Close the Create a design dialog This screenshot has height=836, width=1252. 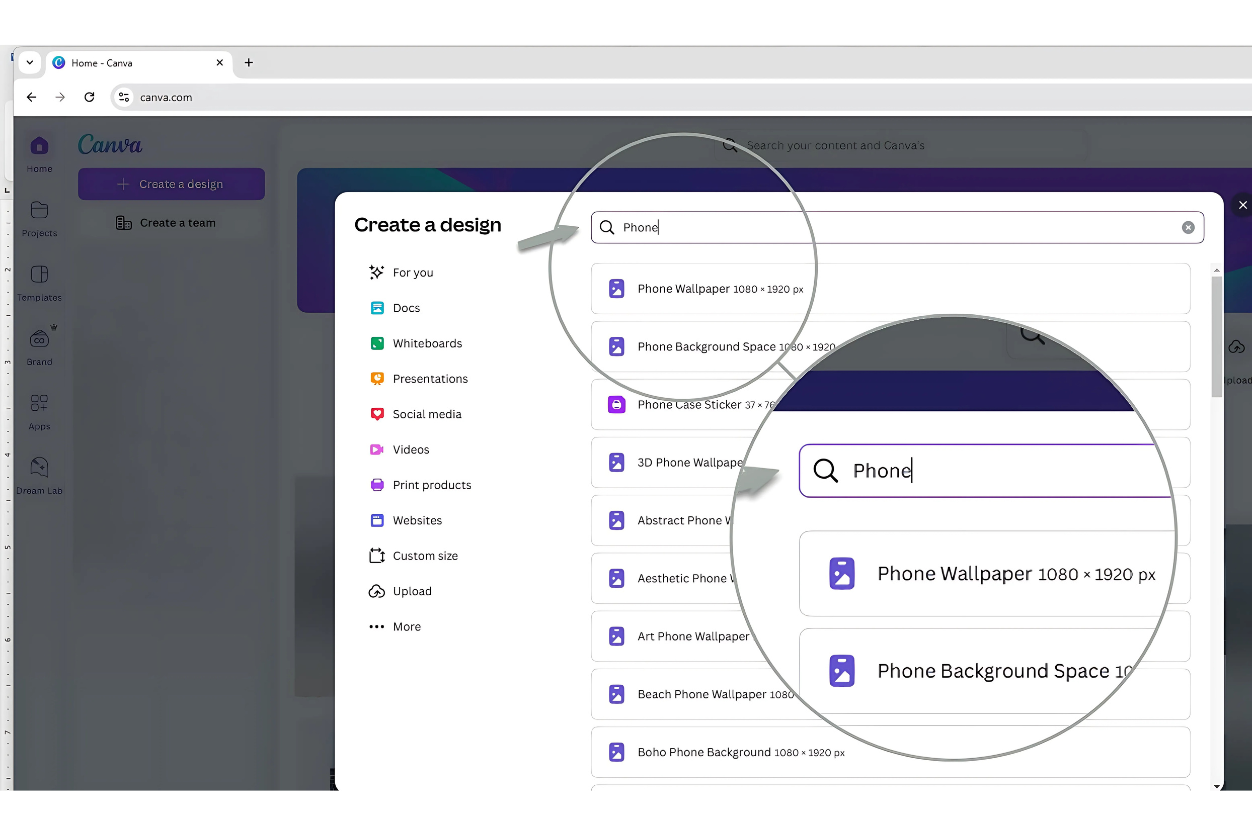(1243, 205)
